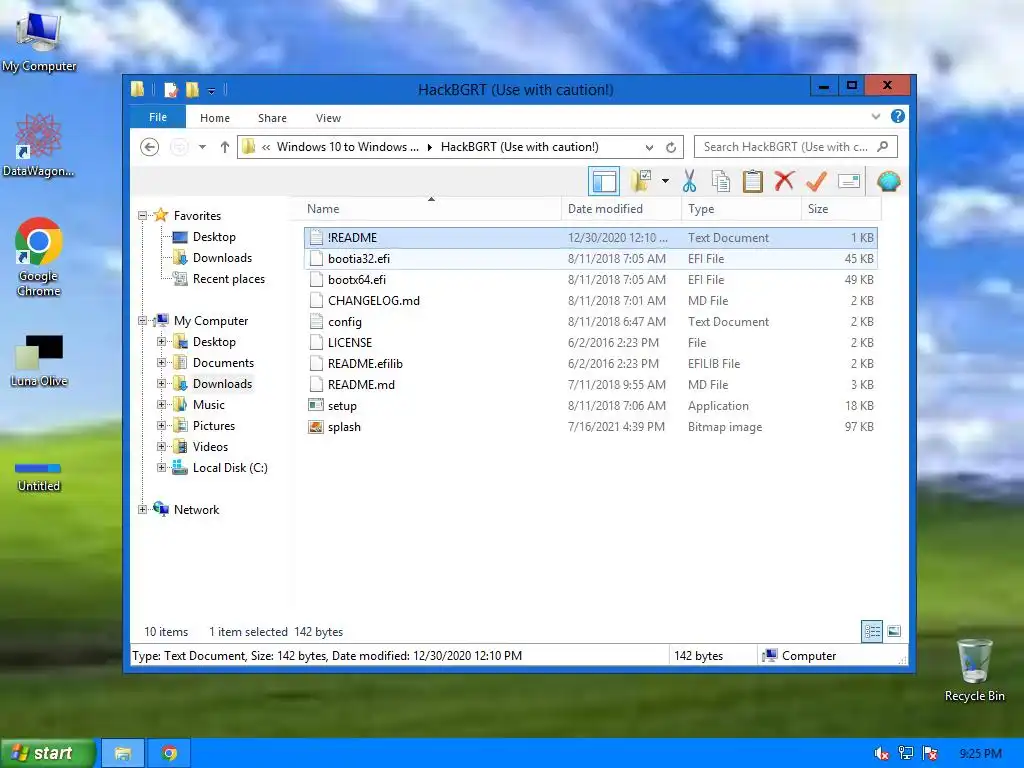Select the CHANGELOG.md file
This screenshot has height=768, width=1024.
point(590,300)
